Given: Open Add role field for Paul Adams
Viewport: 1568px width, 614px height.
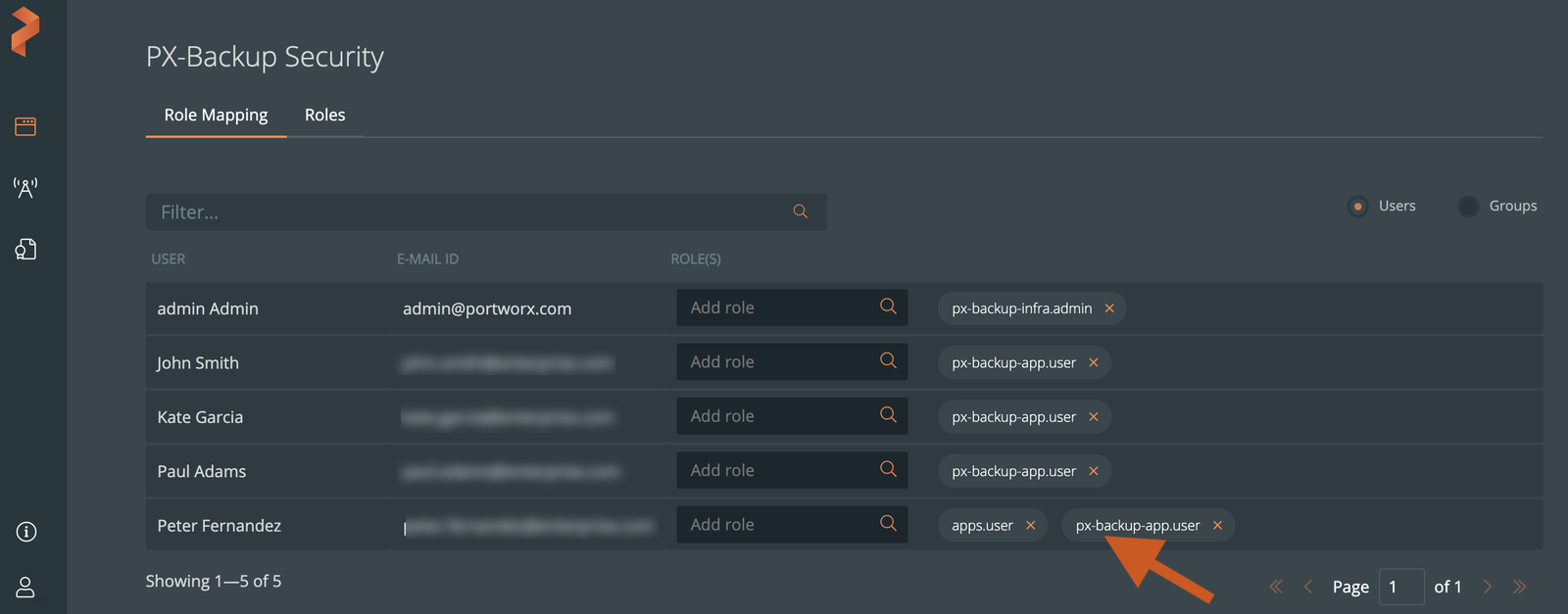Looking at the screenshot, I should tap(774, 470).
